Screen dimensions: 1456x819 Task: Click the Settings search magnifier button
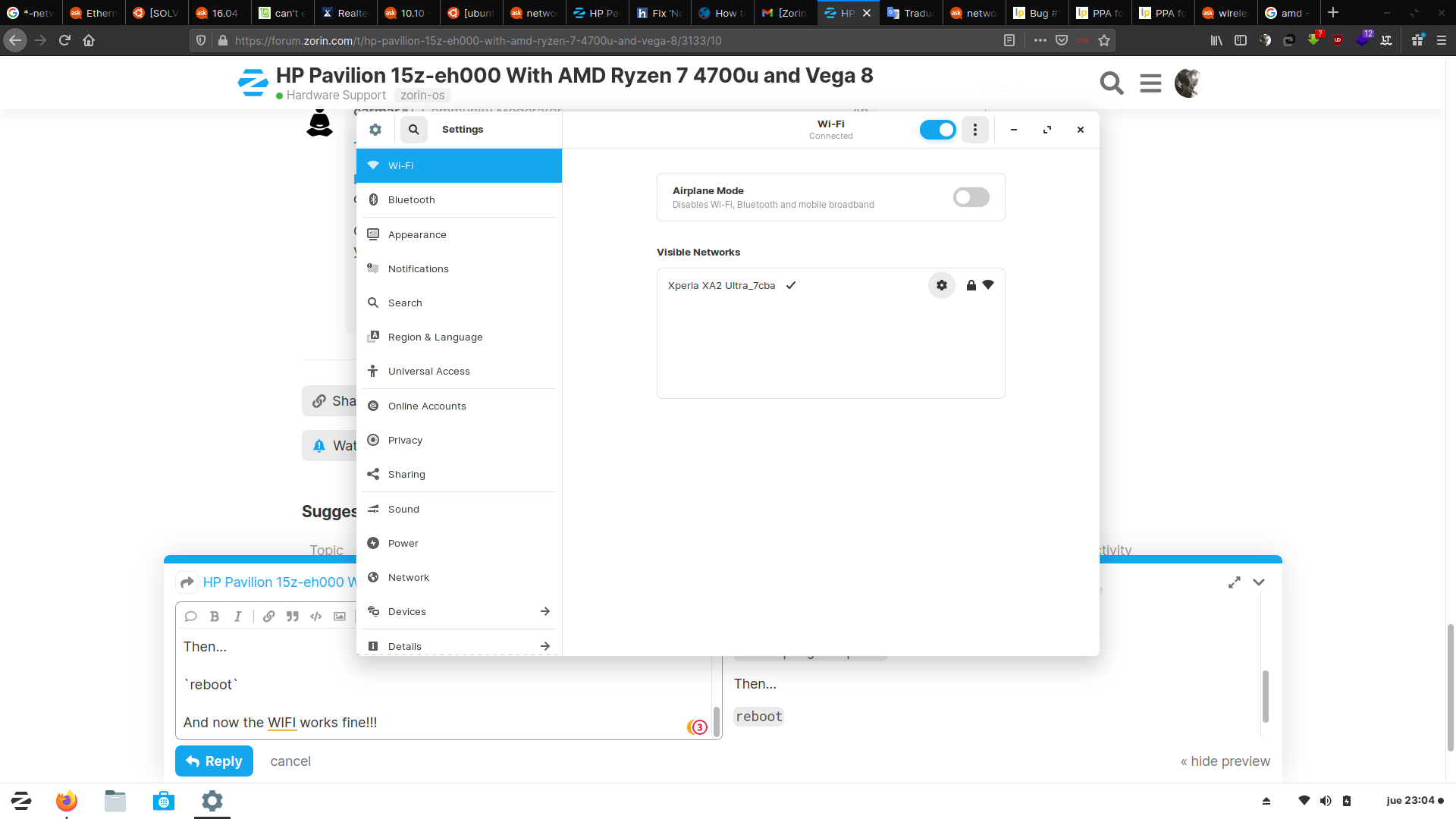click(x=413, y=130)
